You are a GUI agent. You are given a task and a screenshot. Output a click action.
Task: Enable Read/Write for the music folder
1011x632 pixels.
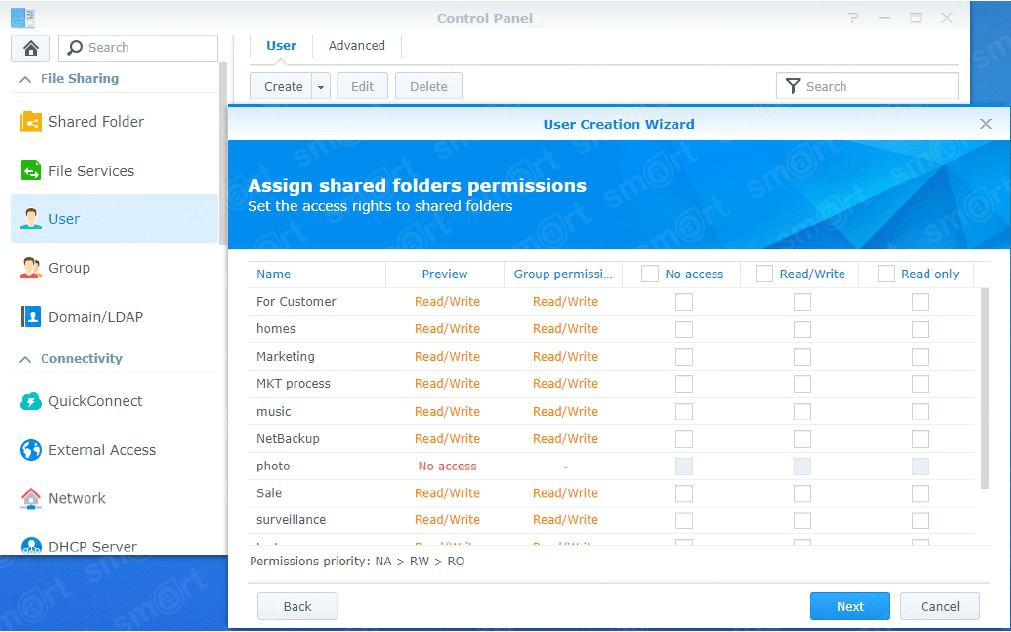tap(802, 411)
